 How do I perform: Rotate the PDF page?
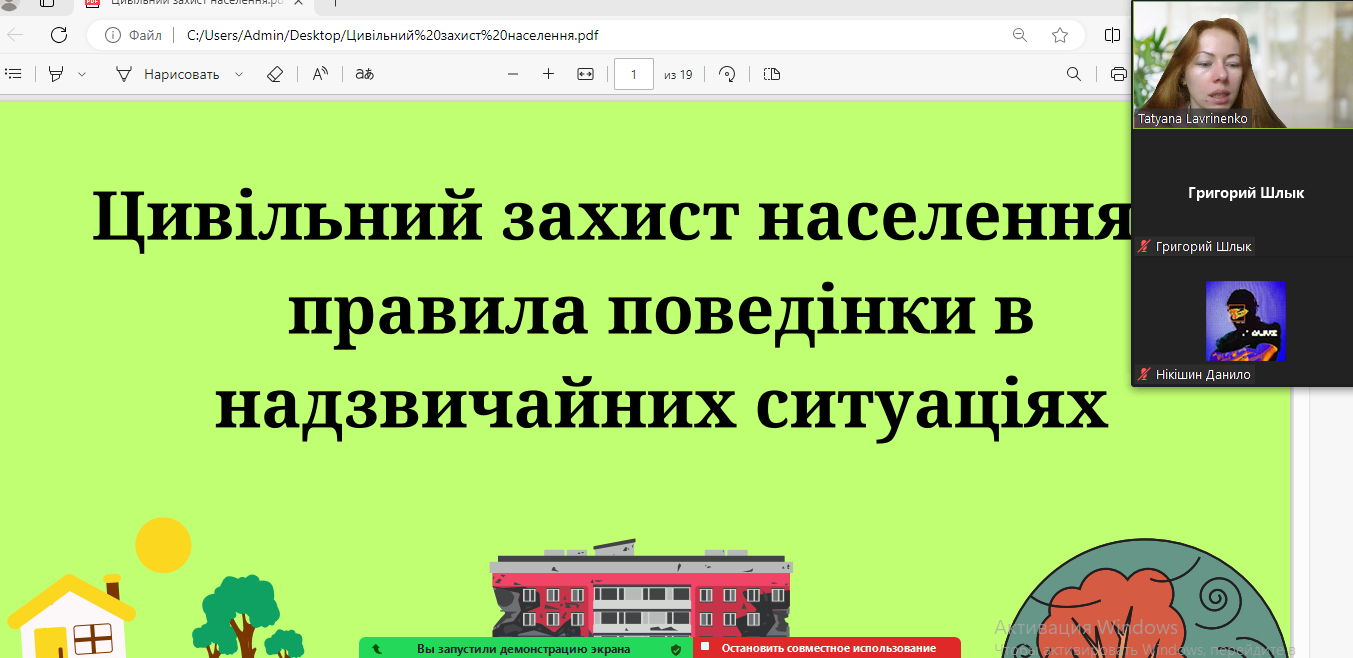tap(728, 74)
